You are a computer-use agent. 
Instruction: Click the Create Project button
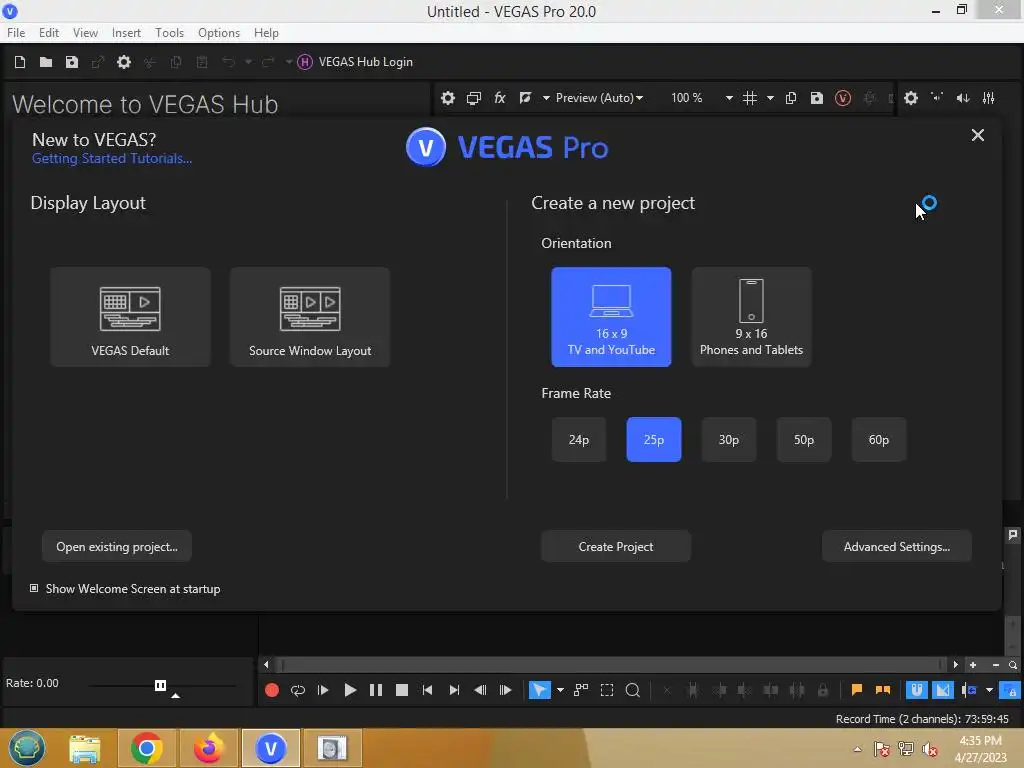click(x=616, y=547)
